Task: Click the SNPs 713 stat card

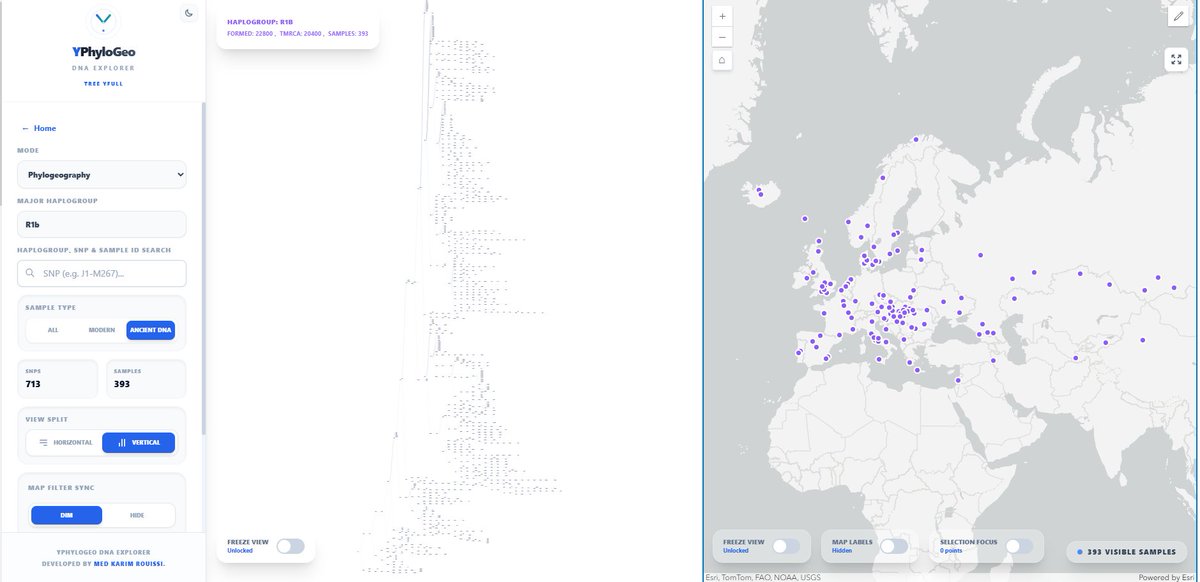Action: pos(58,379)
